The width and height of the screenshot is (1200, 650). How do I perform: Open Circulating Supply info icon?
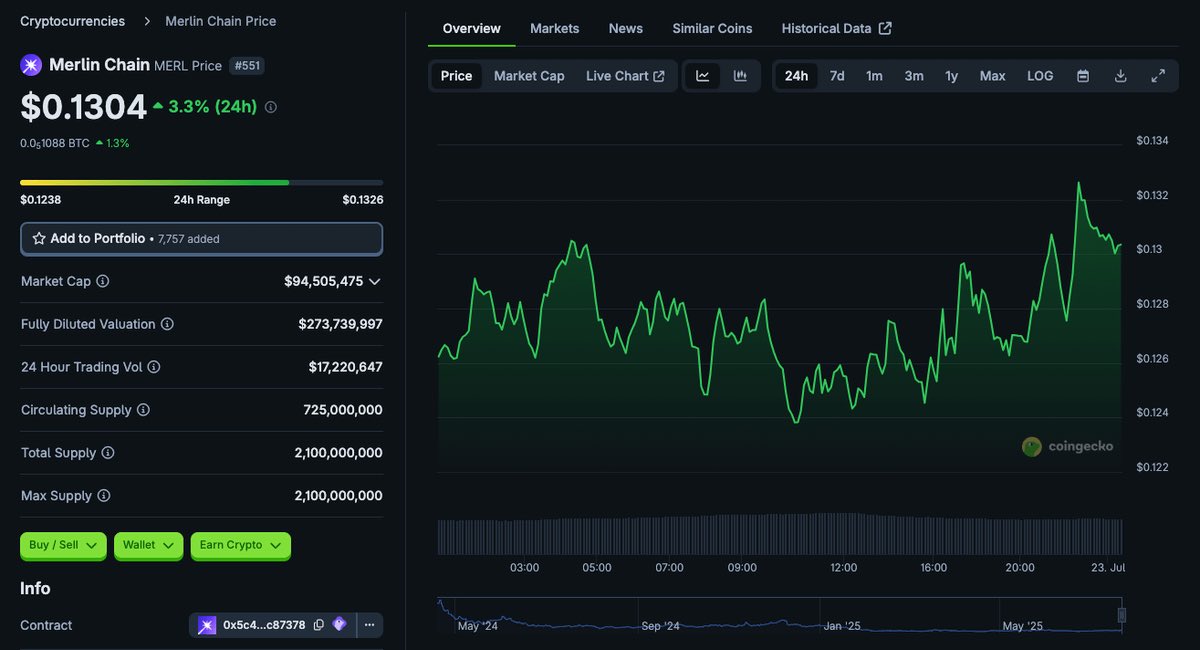coord(143,410)
